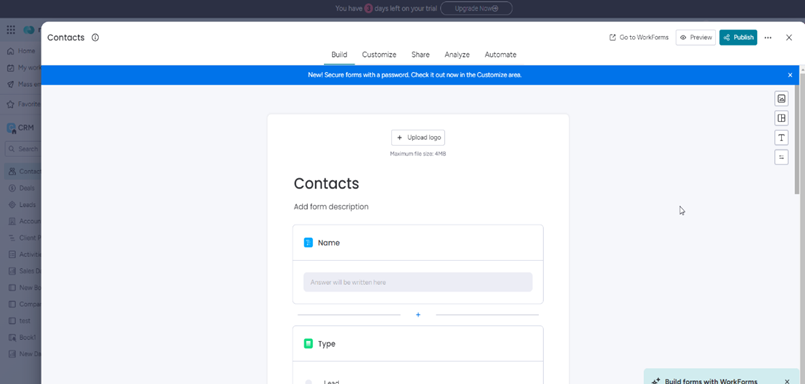
Task: Click the bottom settings icon in right toolbar
Action: point(781,157)
